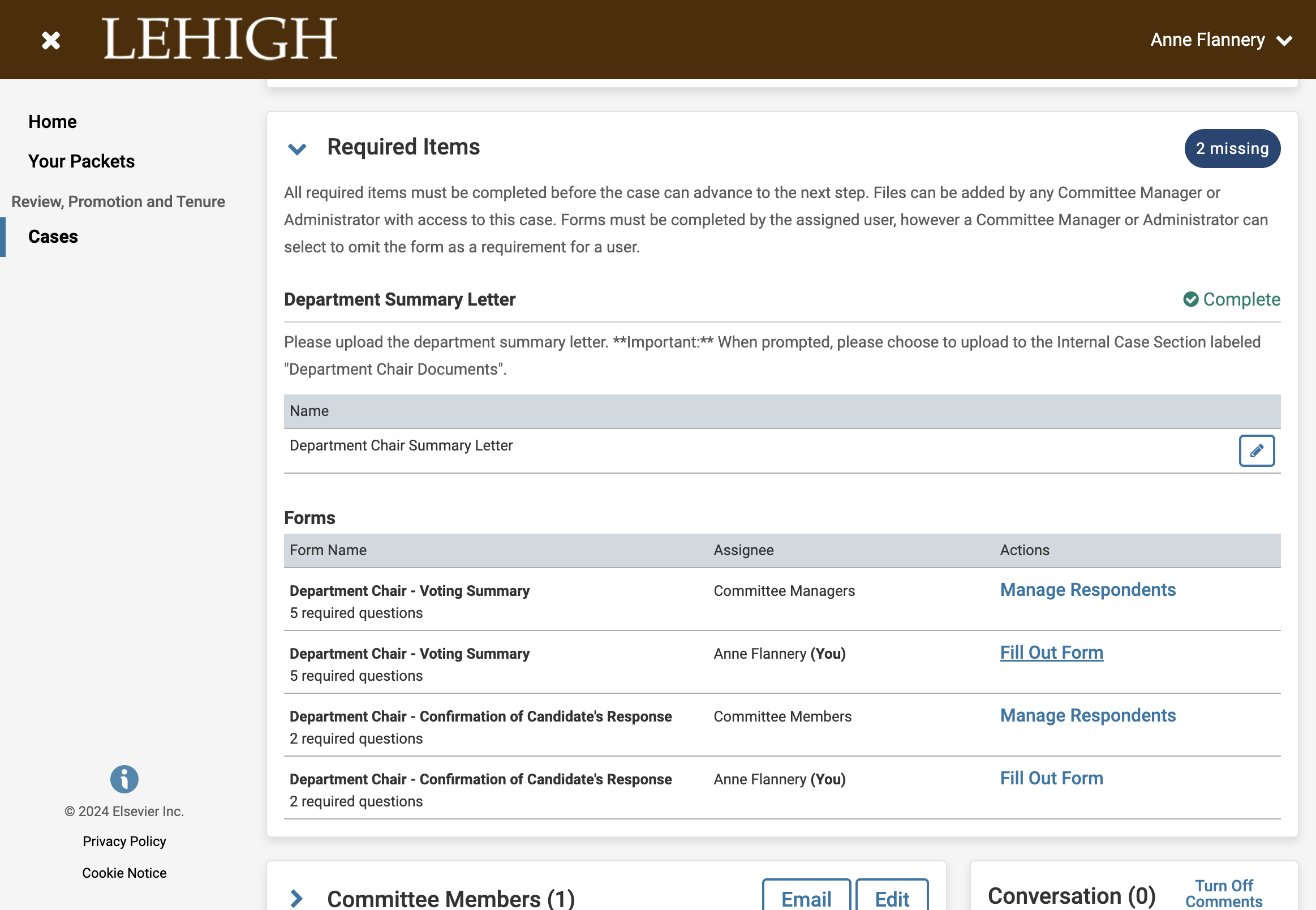
Task: Open Your Packets in the sidebar
Action: click(81, 161)
